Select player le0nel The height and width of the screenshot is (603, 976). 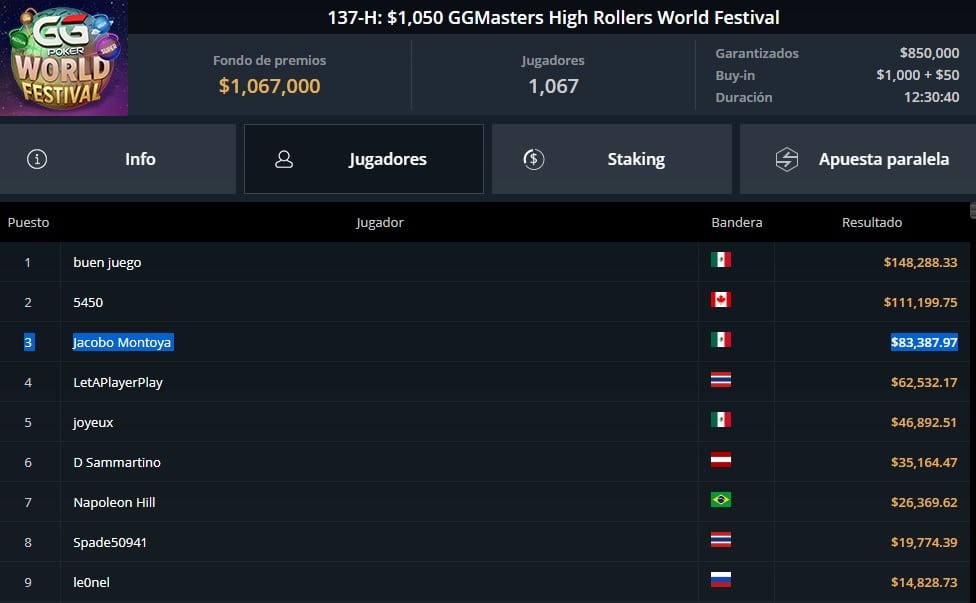(x=92, y=582)
